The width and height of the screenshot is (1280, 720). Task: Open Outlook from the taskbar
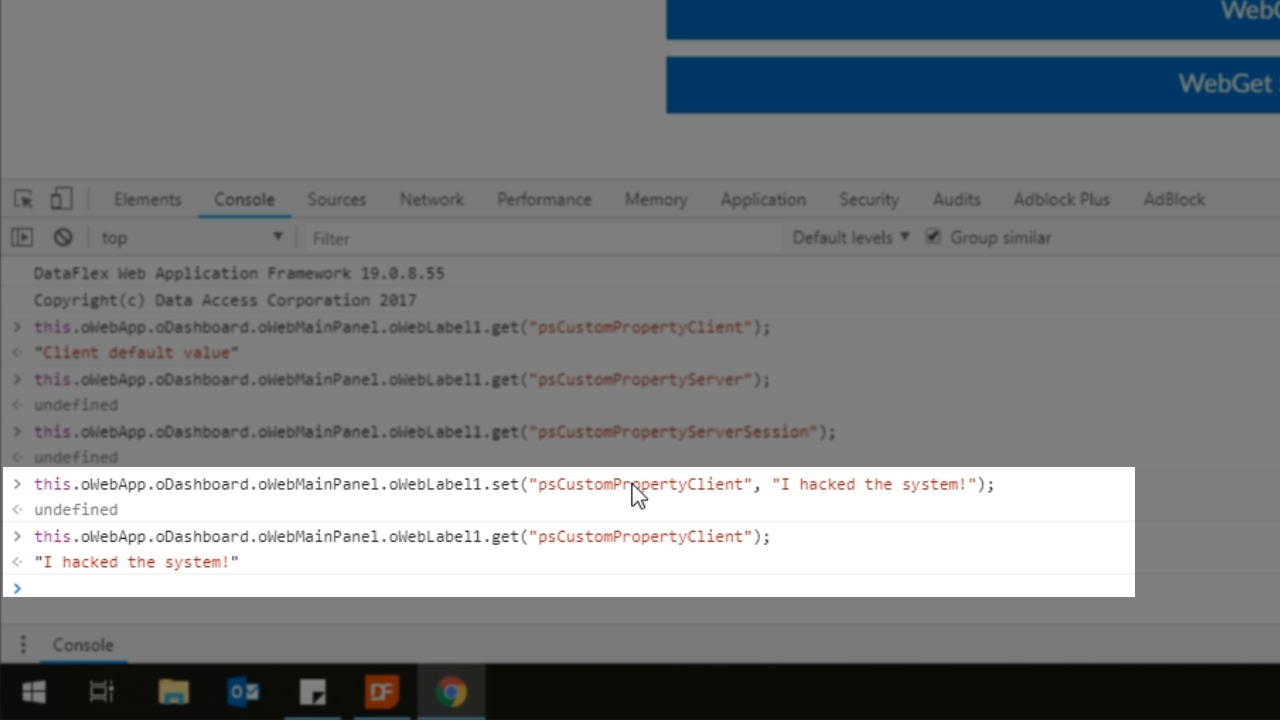coord(243,692)
